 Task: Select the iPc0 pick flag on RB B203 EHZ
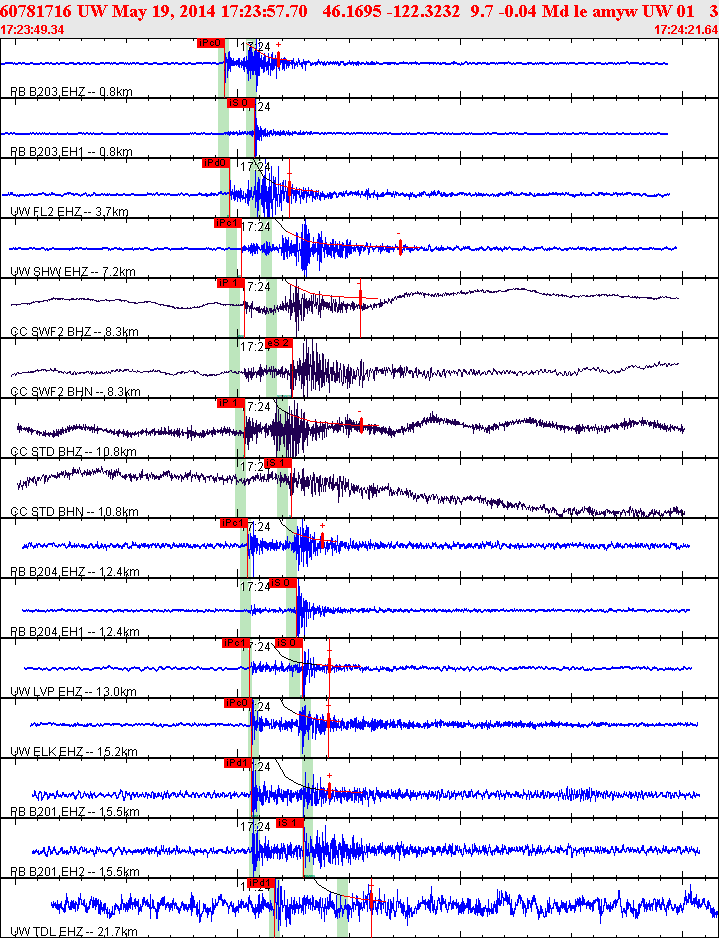pyautogui.click(x=211, y=42)
